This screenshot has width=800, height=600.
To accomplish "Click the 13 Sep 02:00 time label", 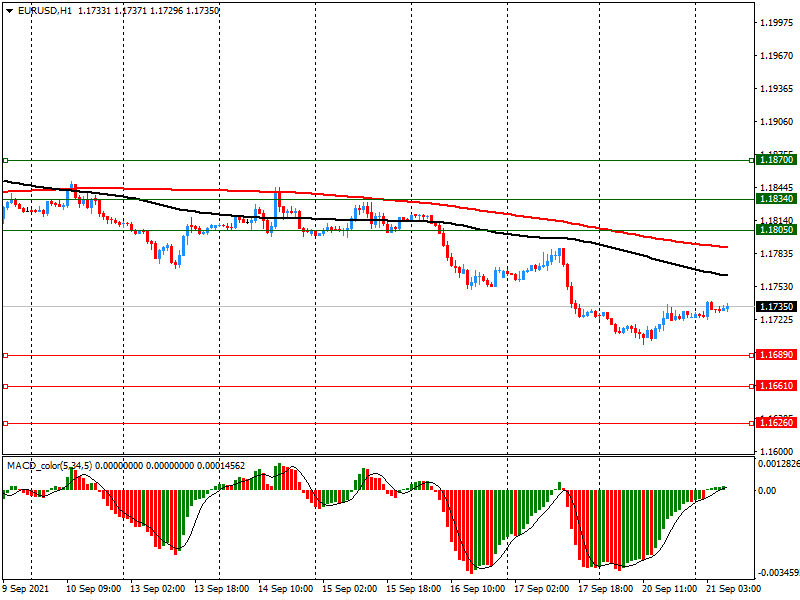I will pyautogui.click(x=158, y=589).
